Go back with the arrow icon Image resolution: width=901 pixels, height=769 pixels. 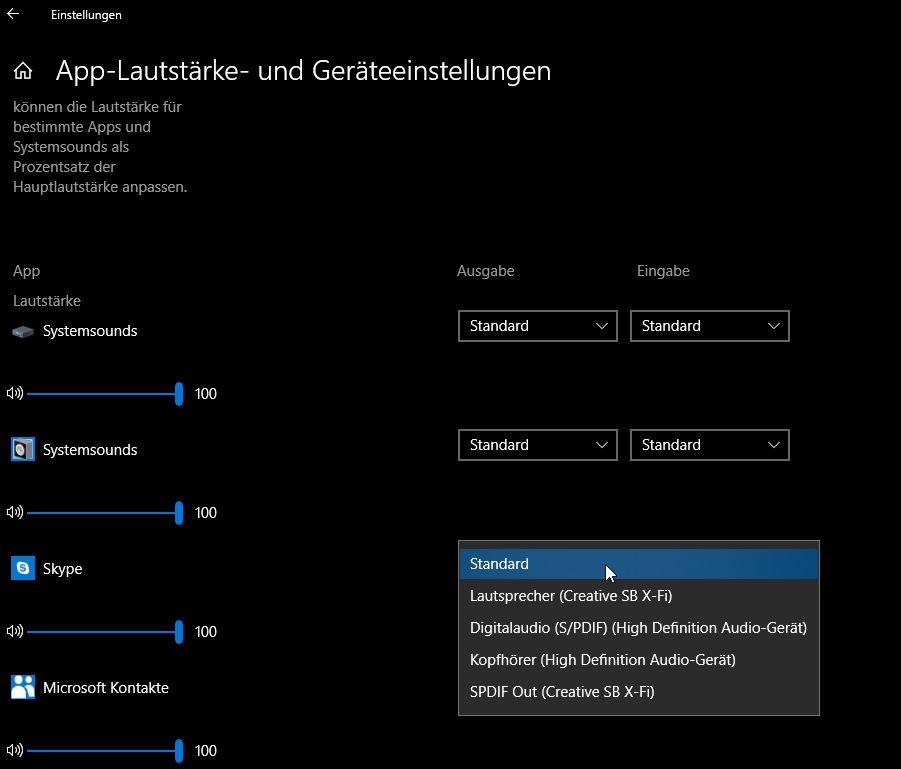point(13,14)
